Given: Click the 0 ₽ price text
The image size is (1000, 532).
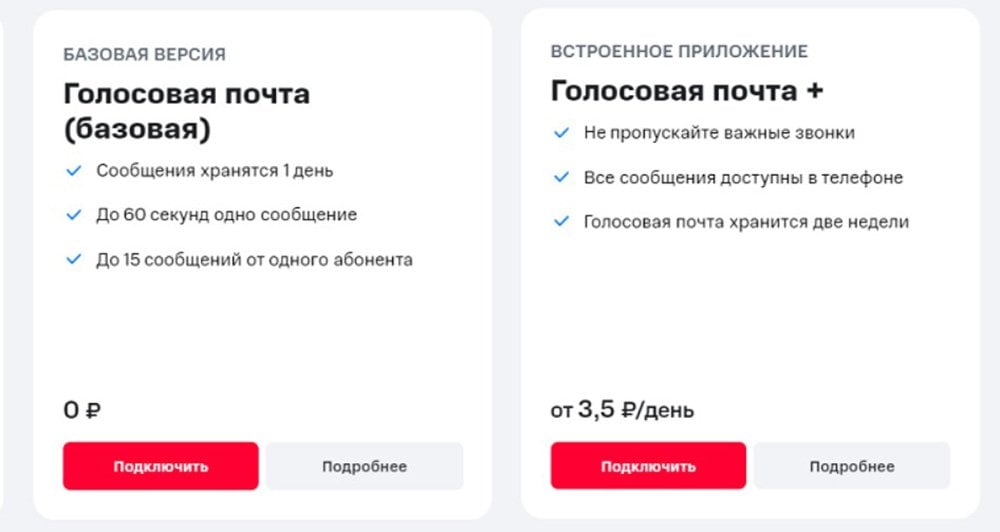Looking at the screenshot, I should (x=82, y=410).
